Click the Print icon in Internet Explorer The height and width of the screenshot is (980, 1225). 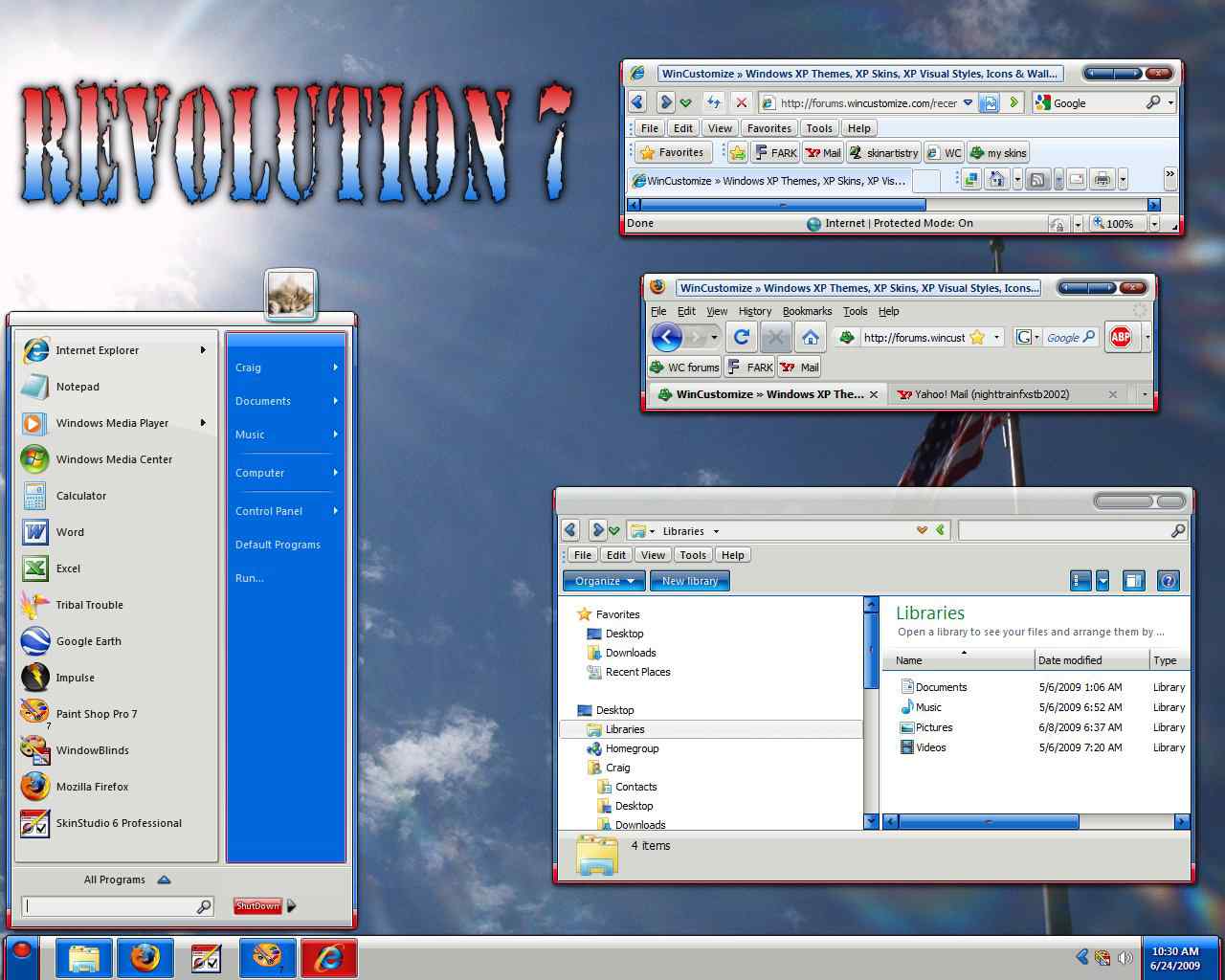[x=1102, y=179]
